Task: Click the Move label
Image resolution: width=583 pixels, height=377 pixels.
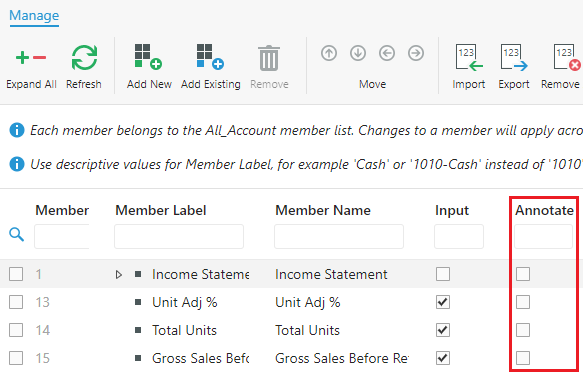Action: click(x=373, y=84)
